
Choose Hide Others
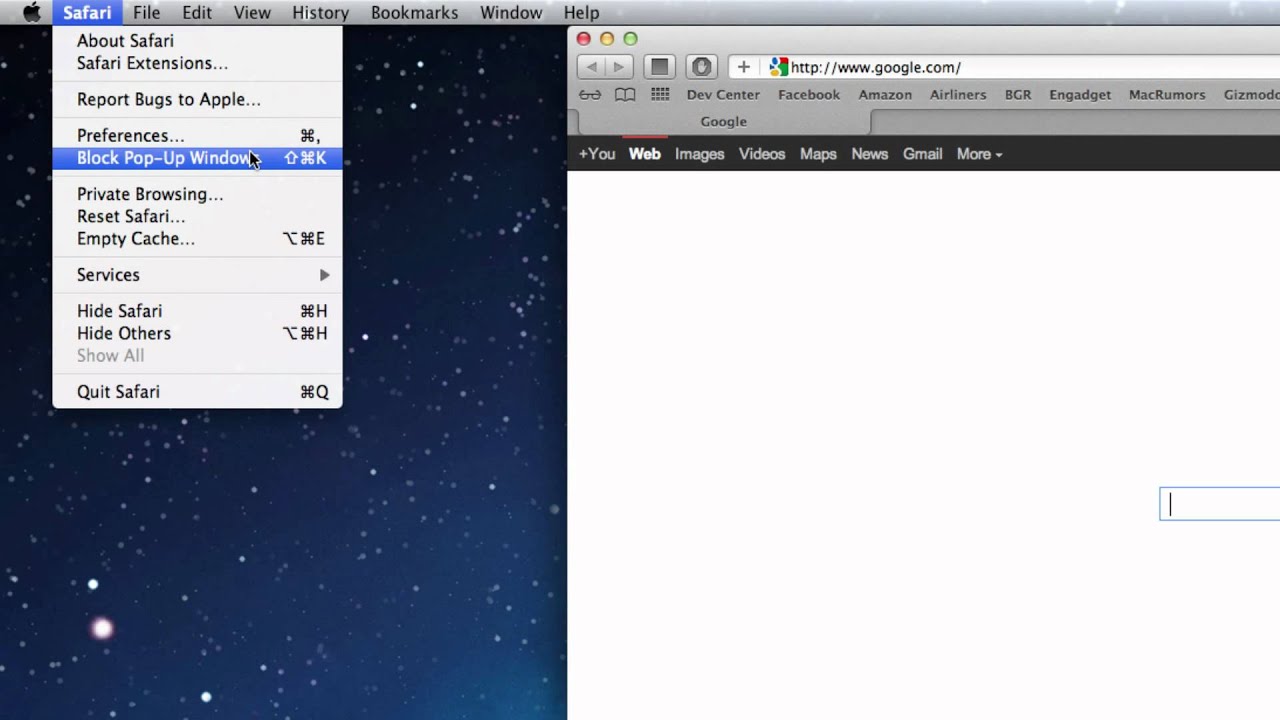pyautogui.click(x=197, y=333)
